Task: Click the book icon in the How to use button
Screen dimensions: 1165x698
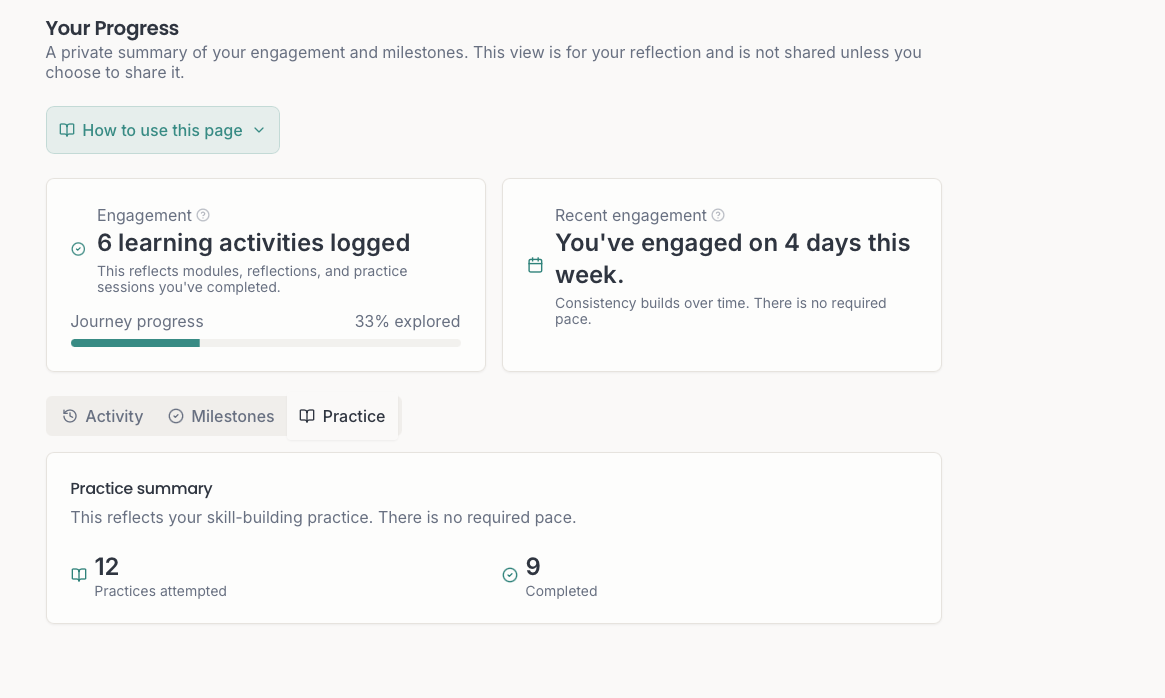Action: 67,130
